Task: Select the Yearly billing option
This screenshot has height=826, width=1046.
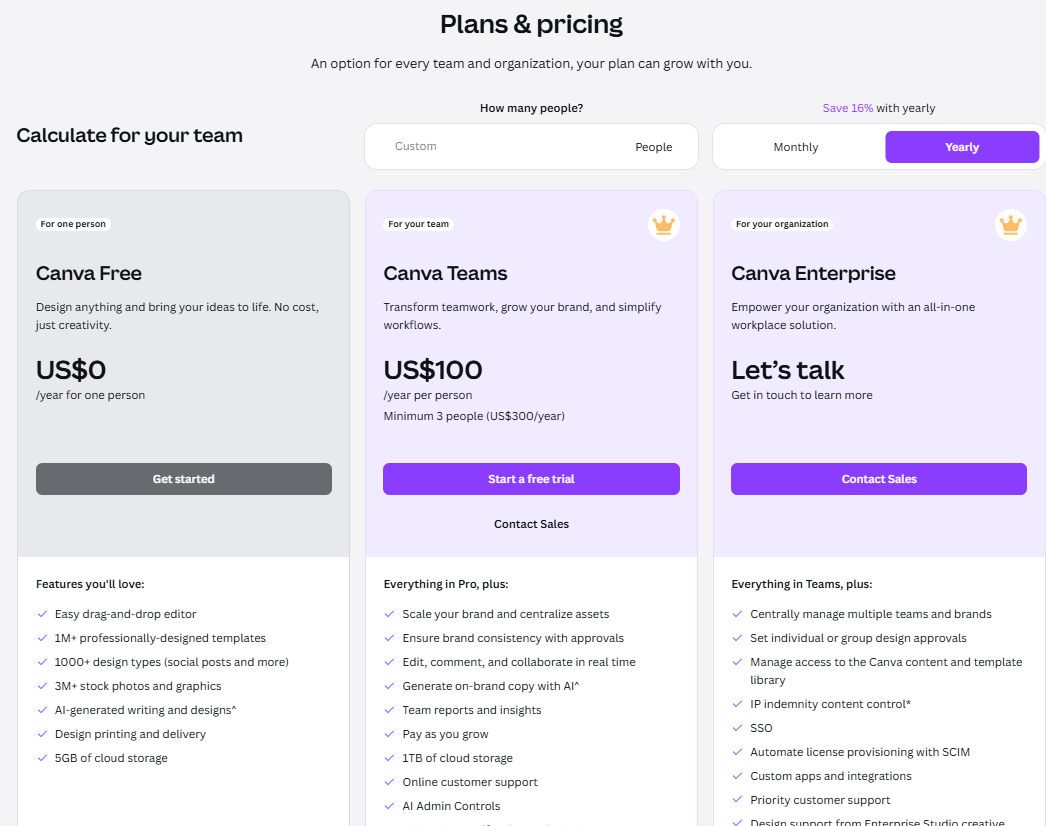Action: click(961, 146)
